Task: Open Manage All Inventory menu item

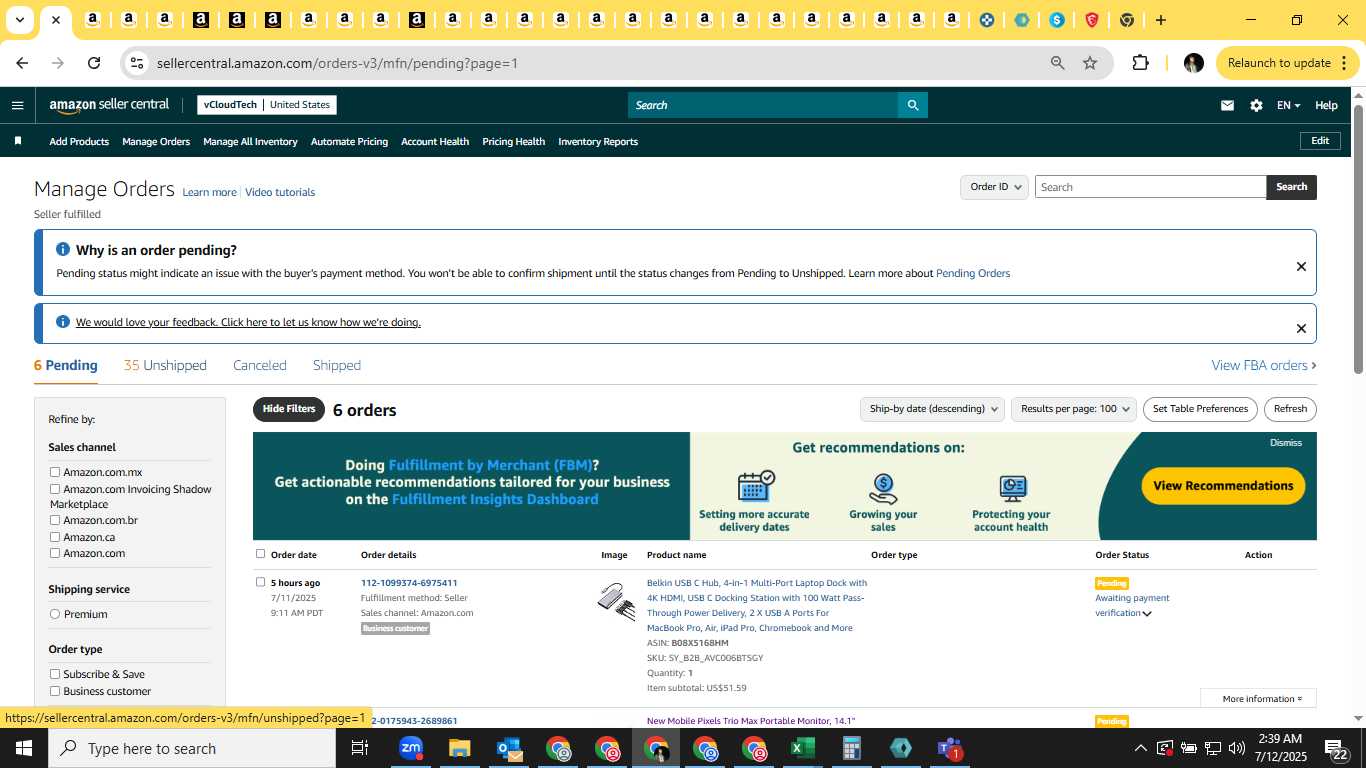Action: tap(250, 141)
